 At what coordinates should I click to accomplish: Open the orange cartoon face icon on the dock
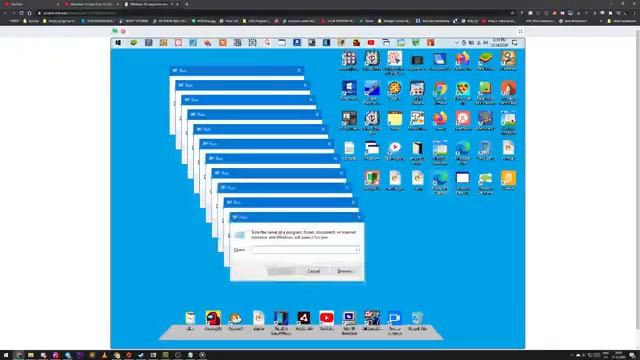(236, 318)
